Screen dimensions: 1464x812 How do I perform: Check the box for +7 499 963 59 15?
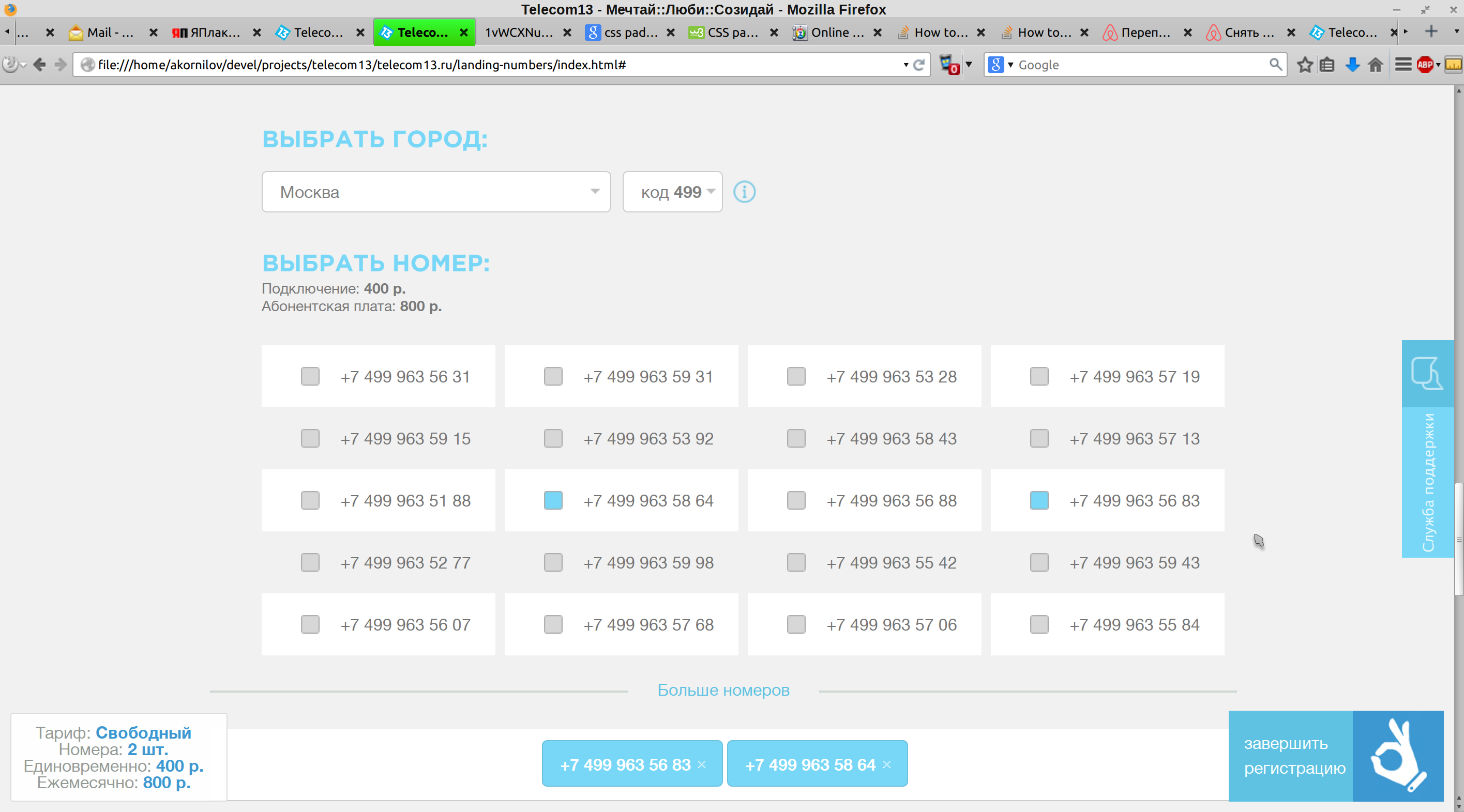point(310,438)
